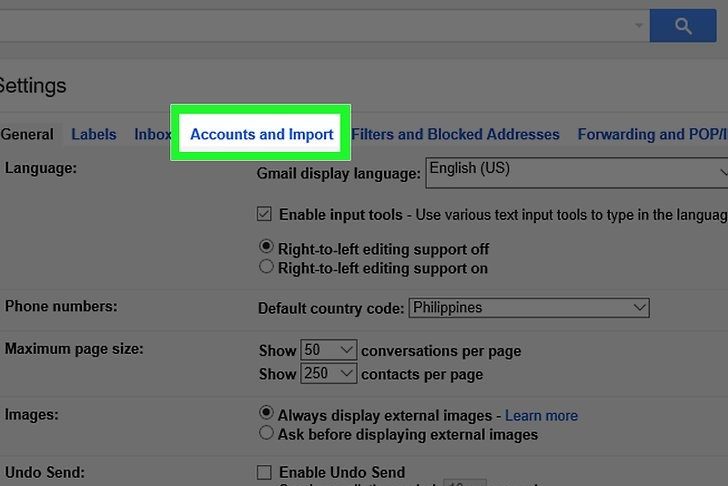Select Always display external images
This screenshot has height=486, width=728.
(266, 414)
